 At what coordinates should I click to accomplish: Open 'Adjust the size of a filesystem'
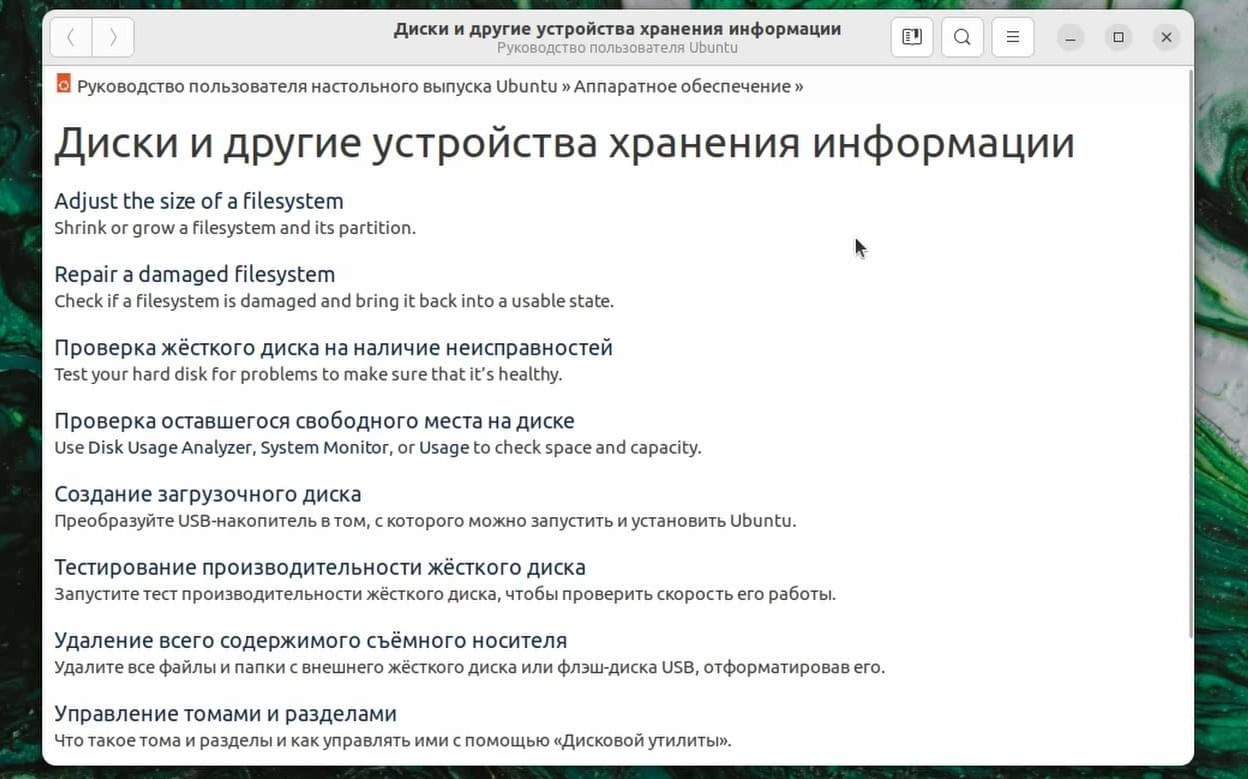pos(199,201)
